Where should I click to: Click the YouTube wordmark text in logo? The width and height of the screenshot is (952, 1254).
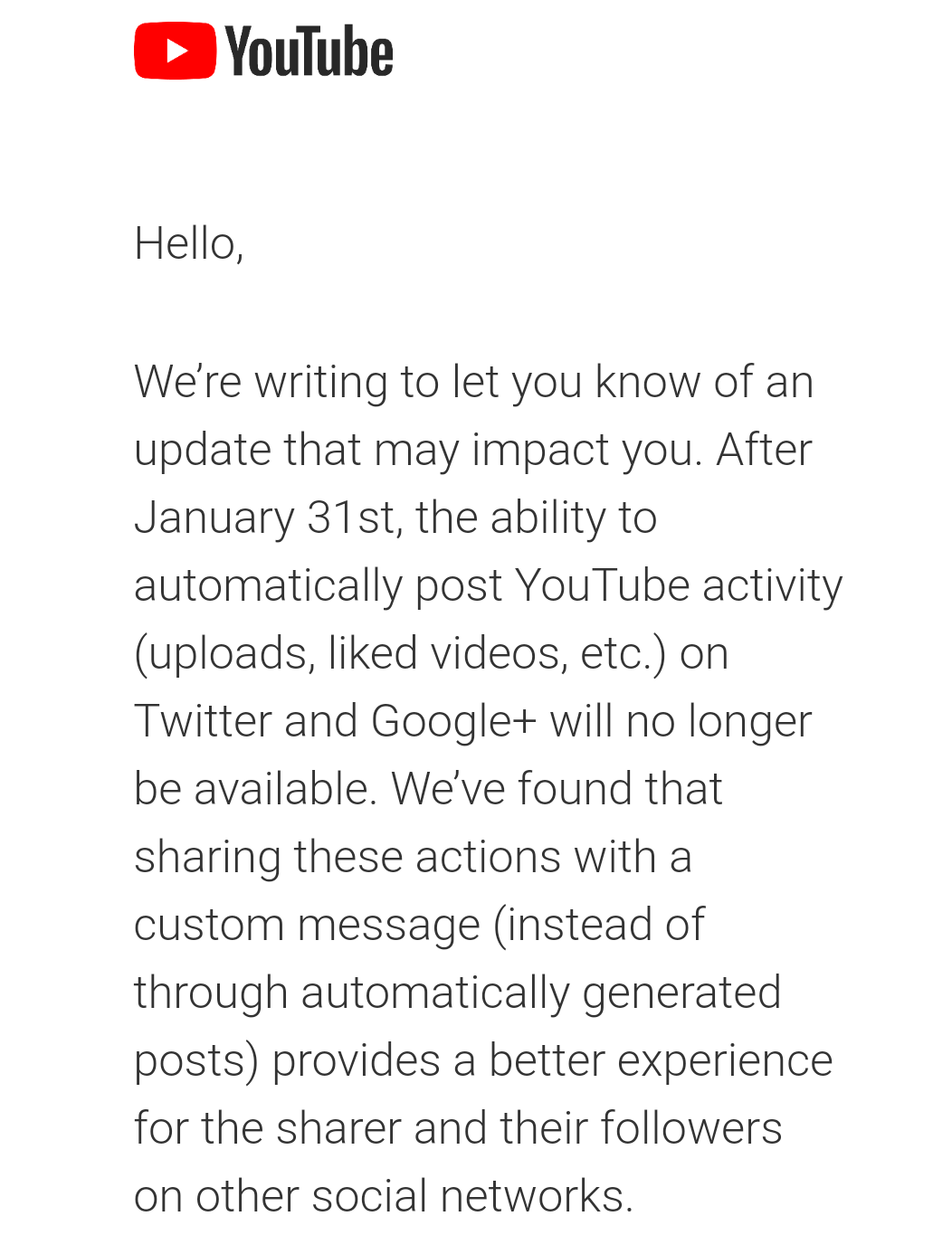309,52
